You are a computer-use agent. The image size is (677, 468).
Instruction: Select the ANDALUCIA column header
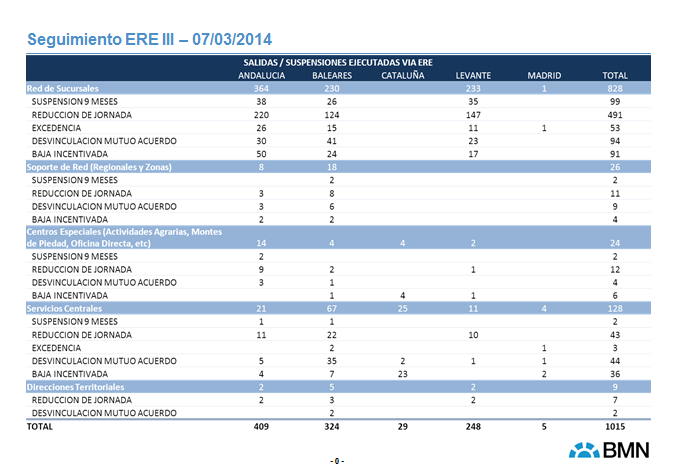262,76
